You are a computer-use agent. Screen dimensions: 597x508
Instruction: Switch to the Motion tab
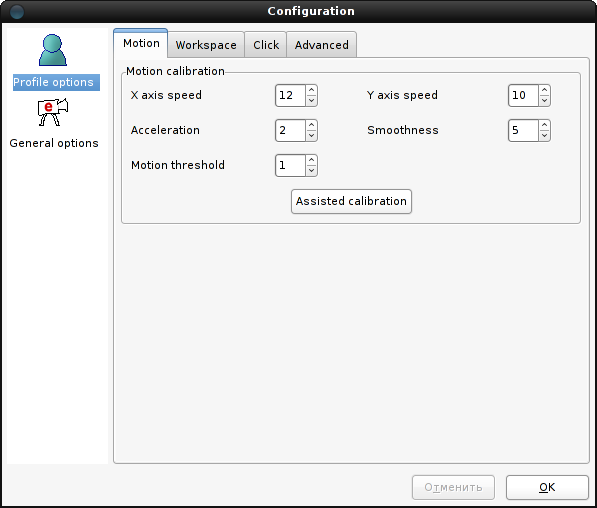click(x=141, y=43)
